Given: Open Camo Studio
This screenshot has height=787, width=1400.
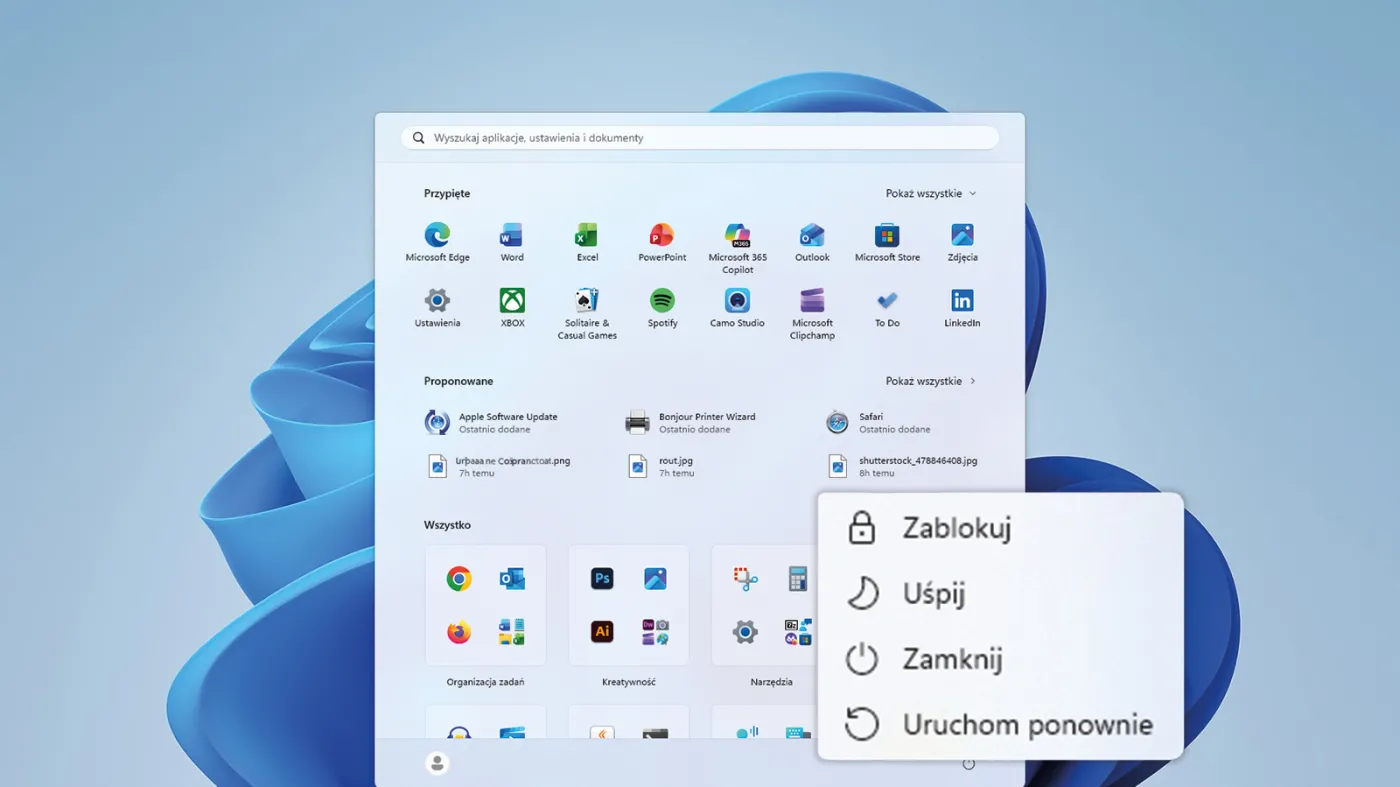Looking at the screenshot, I should click(737, 308).
